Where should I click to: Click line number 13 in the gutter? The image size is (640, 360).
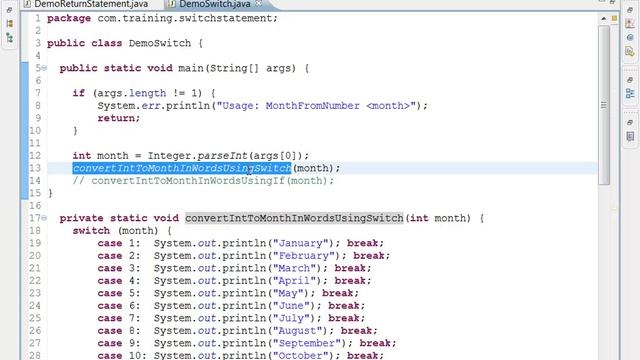click(x=35, y=168)
